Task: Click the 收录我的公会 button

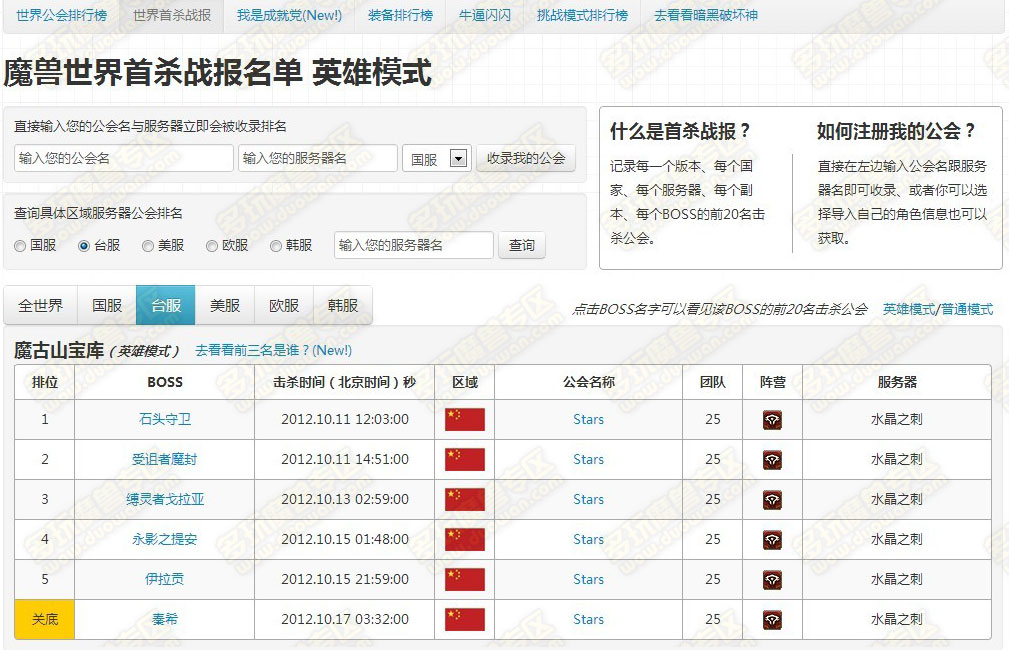Action: click(526, 158)
